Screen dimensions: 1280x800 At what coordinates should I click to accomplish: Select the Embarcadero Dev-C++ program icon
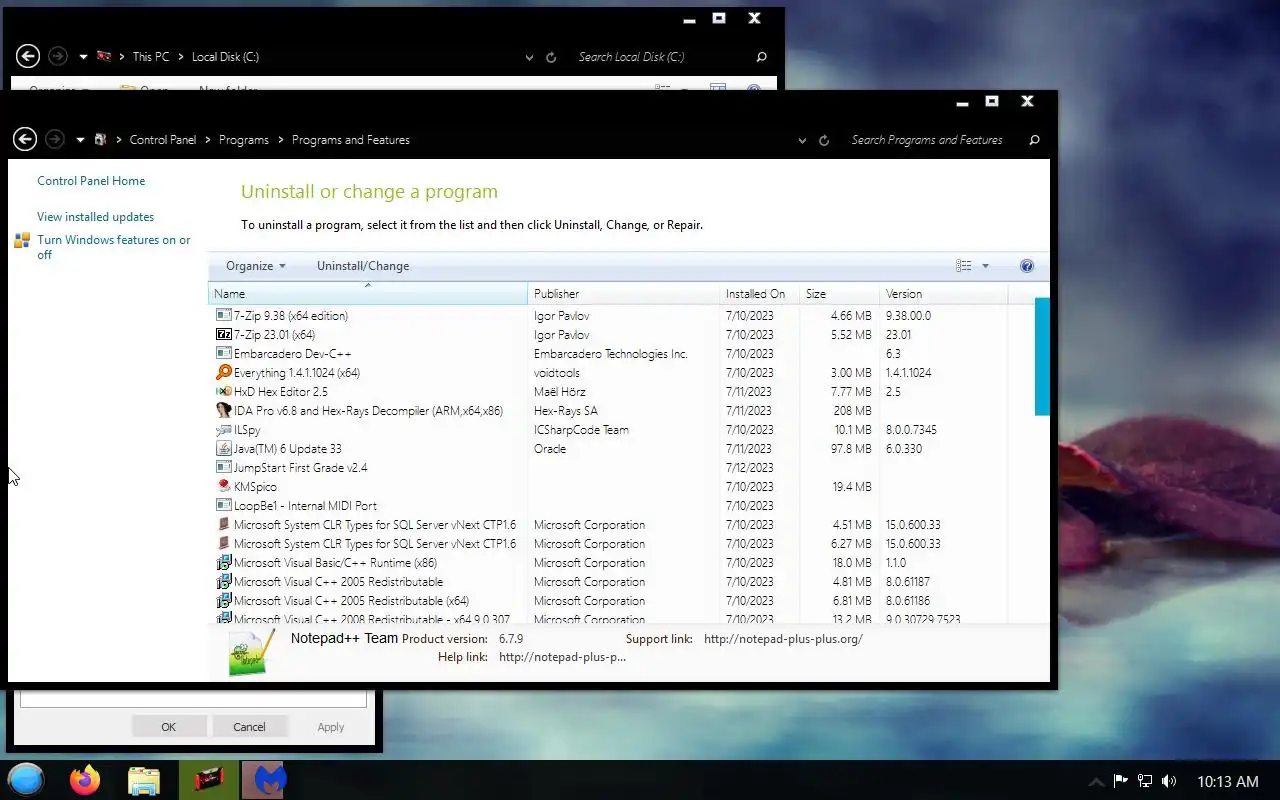click(224, 353)
